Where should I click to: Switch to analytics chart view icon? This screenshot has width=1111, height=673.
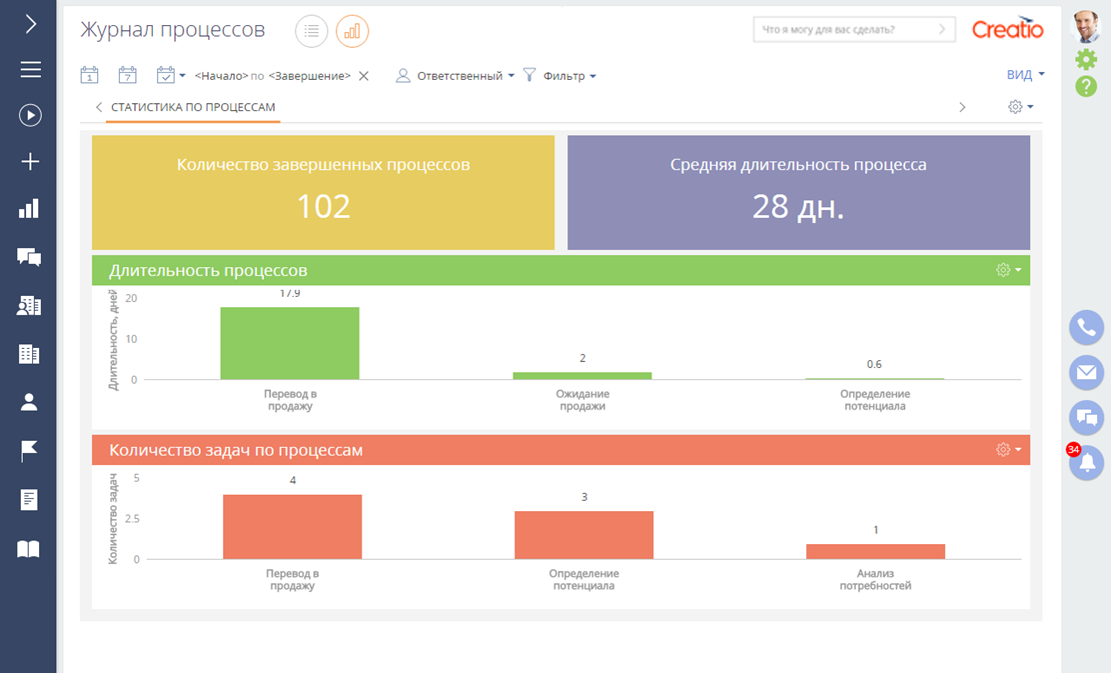352,31
